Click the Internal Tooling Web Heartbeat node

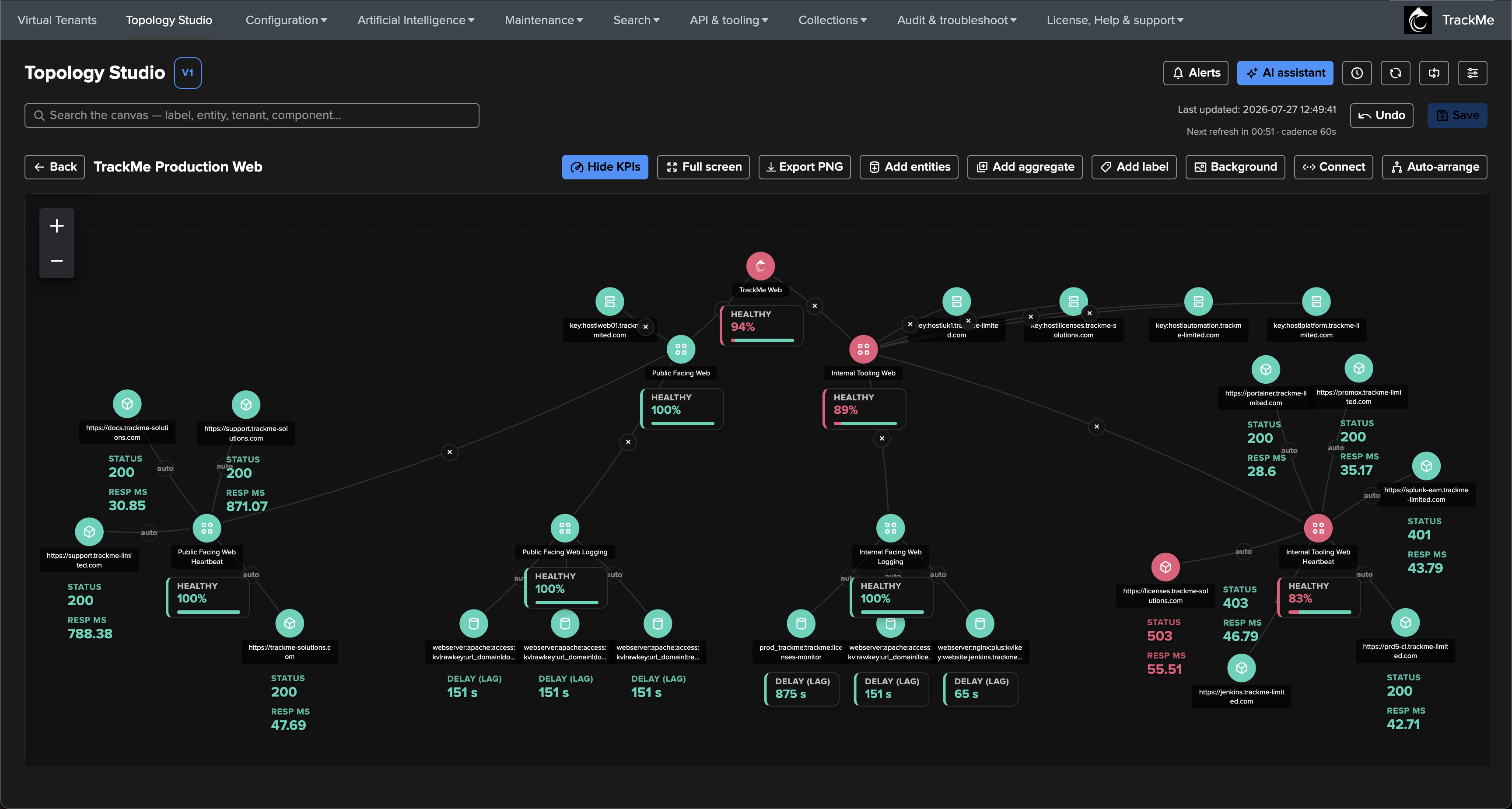click(1318, 528)
